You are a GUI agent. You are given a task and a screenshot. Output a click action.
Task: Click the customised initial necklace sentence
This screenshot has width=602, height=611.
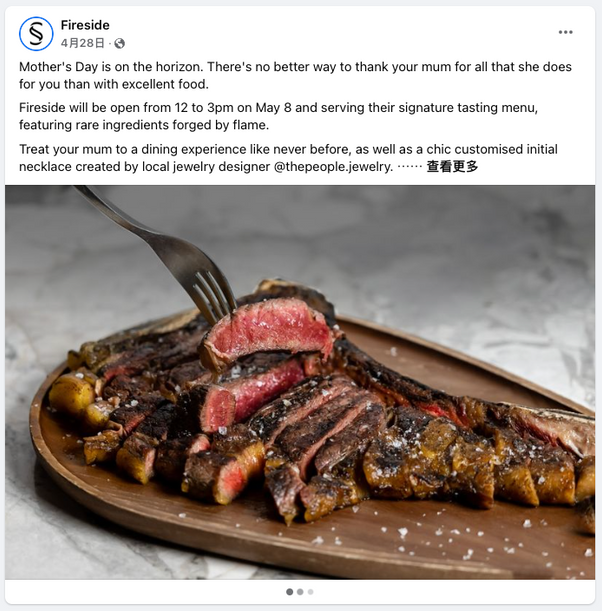288,158
